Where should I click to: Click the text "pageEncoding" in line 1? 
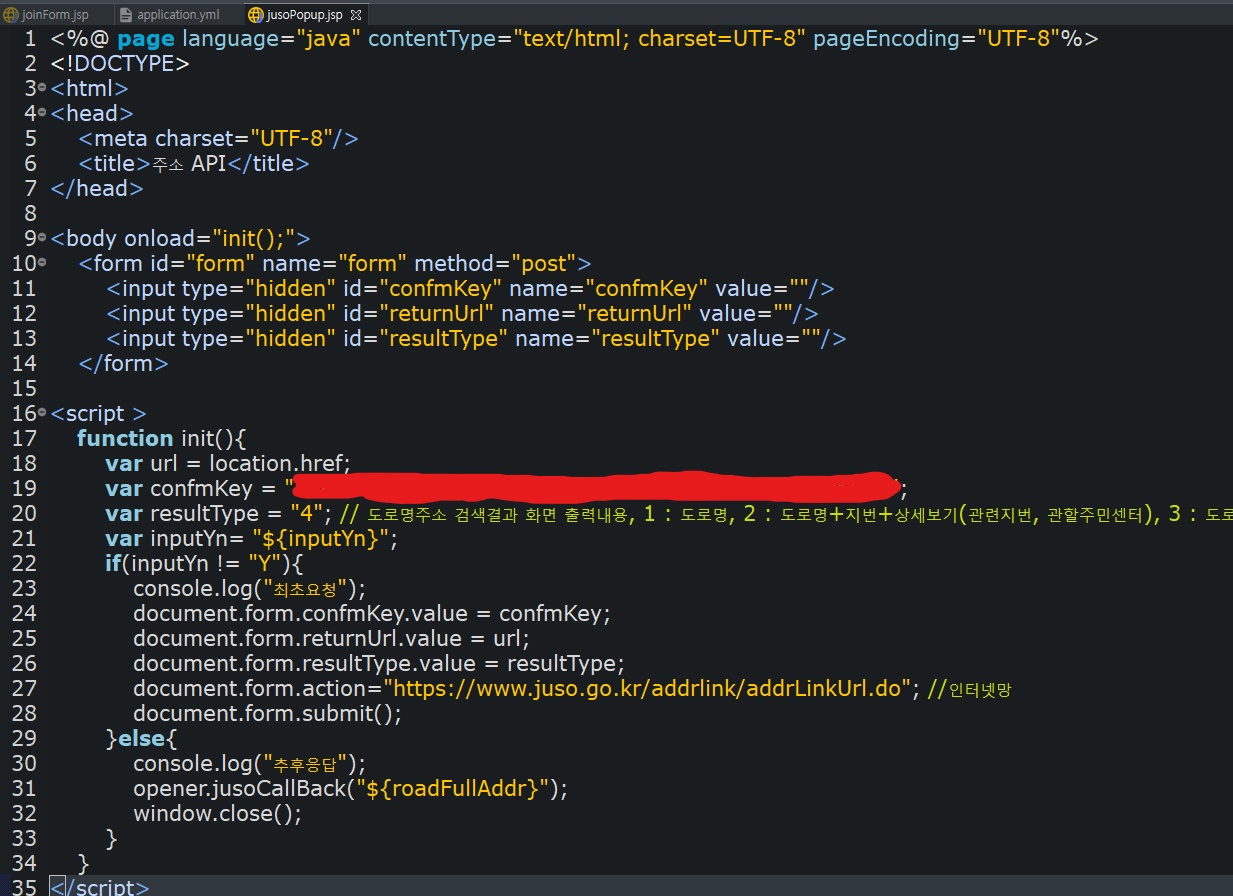(x=887, y=39)
